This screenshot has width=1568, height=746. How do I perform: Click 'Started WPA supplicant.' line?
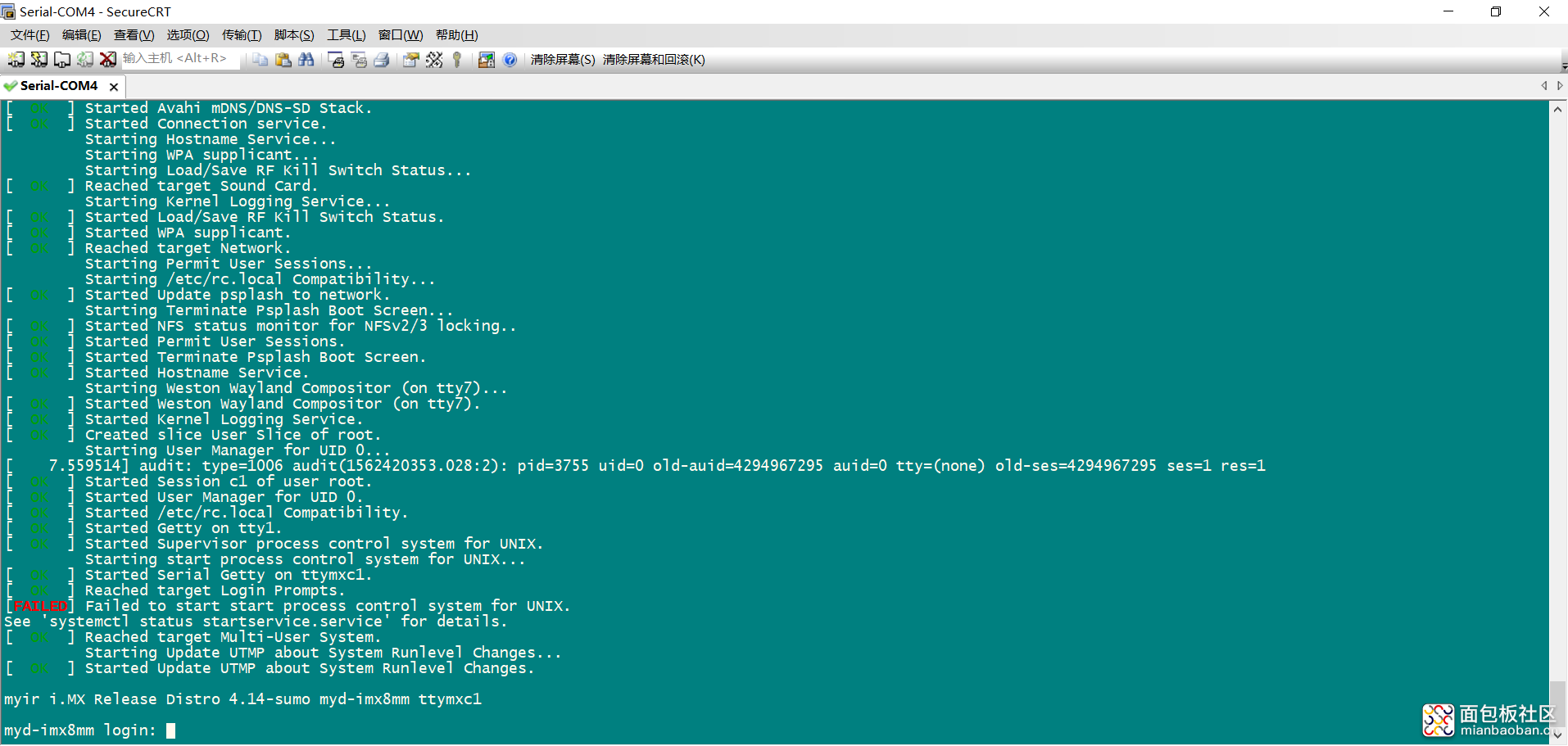tap(188, 233)
